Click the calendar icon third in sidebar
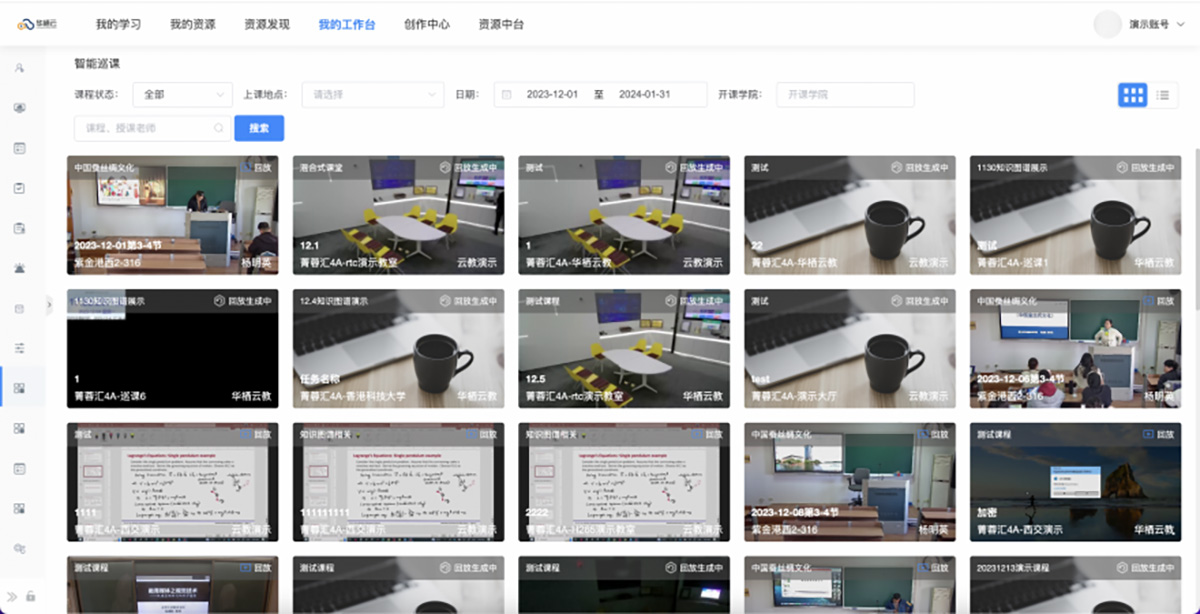Screen dimensions: 1200x614 pyautogui.click(x=19, y=148)
